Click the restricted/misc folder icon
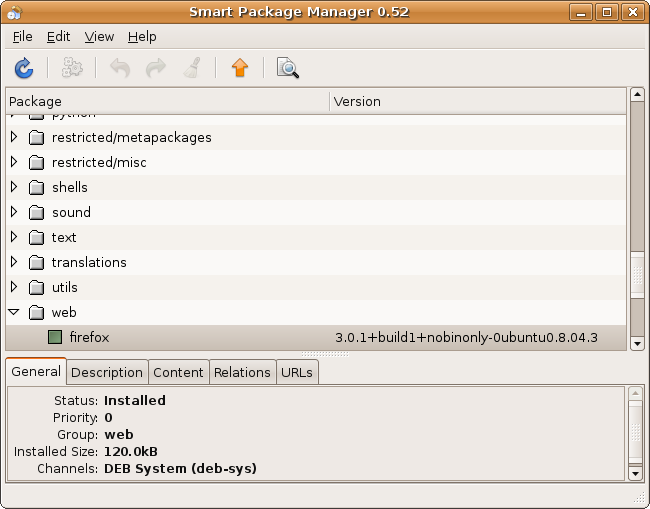The image size is (650, 509). click(x=36, y=162)
